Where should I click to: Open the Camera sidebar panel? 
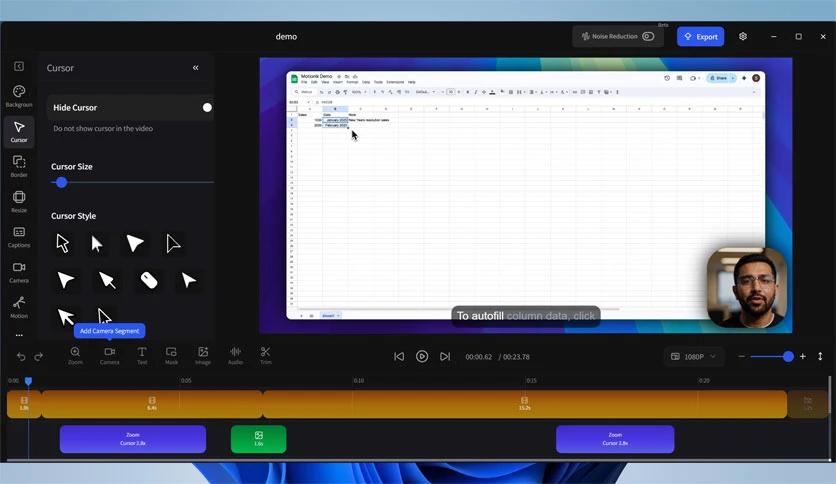[x=19, y=272]
